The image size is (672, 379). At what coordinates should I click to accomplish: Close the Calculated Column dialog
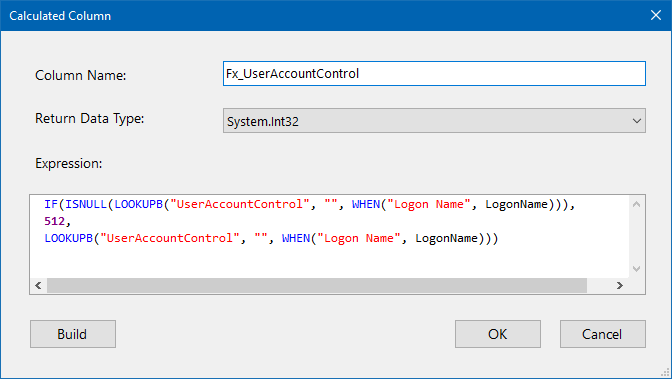click(656, 15)
